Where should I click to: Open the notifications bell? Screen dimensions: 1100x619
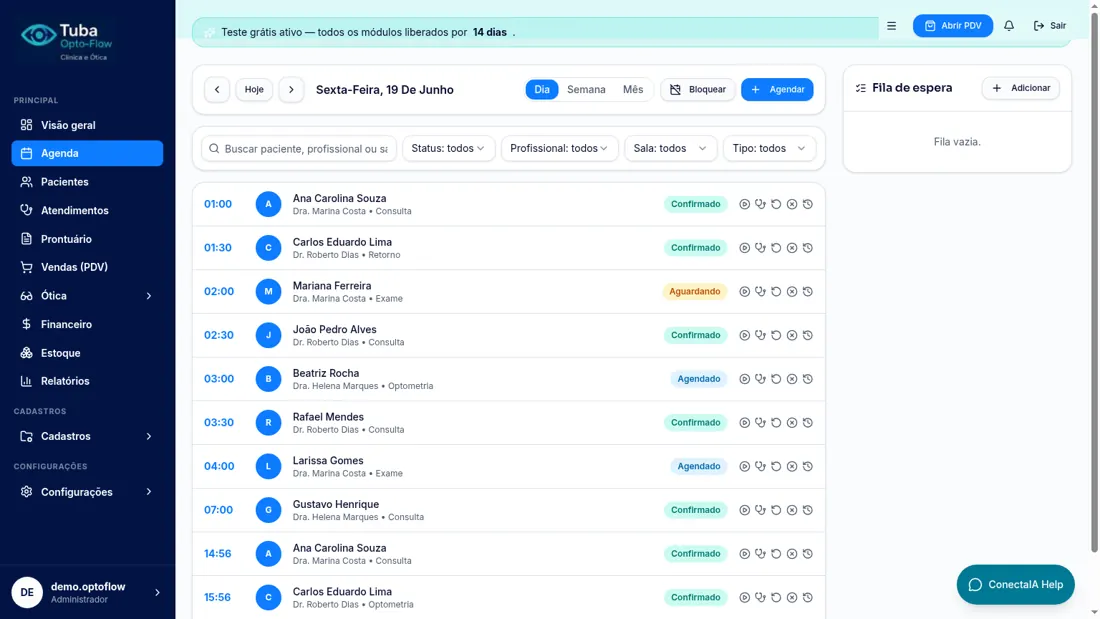(1009, 26)
